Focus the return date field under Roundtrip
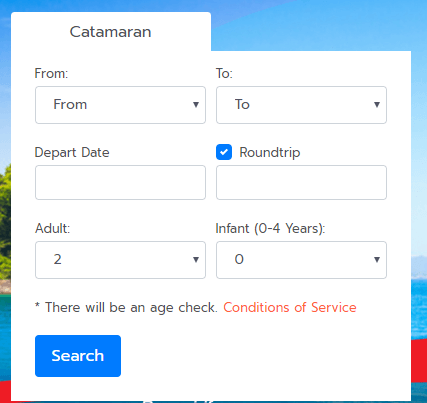Screen dimensions: 427x403 [301, 182]
